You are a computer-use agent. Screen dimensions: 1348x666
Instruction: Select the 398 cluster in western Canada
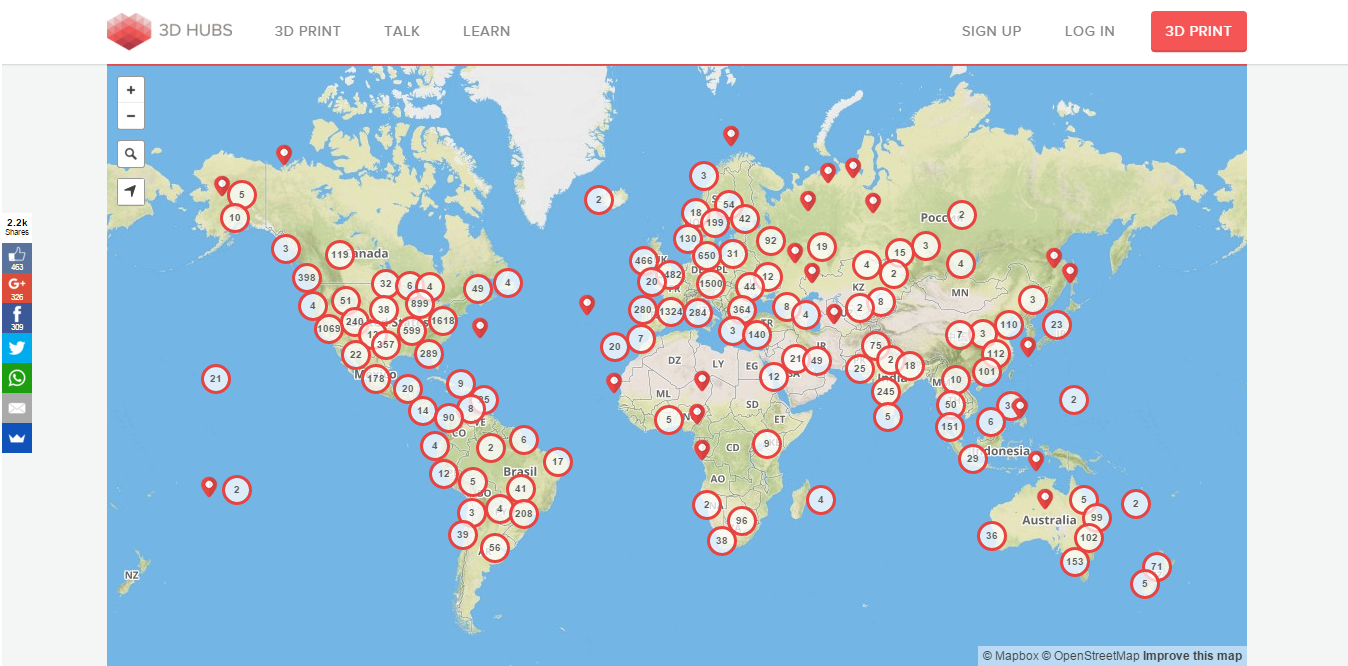307,277
